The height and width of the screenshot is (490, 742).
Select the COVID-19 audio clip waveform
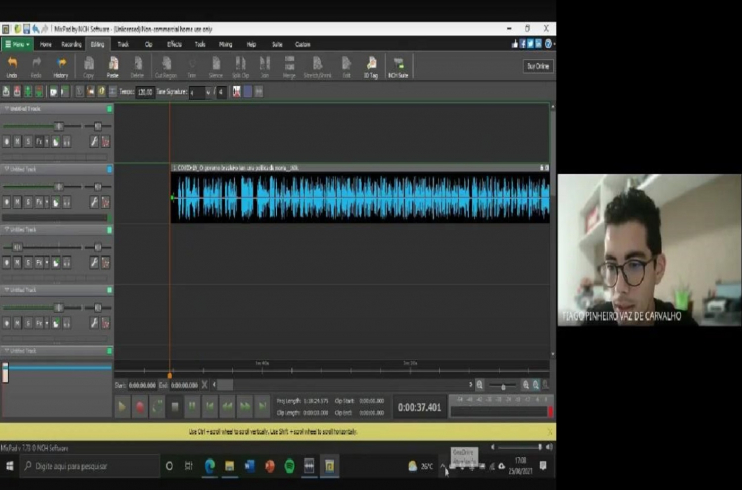pos(360,198)
